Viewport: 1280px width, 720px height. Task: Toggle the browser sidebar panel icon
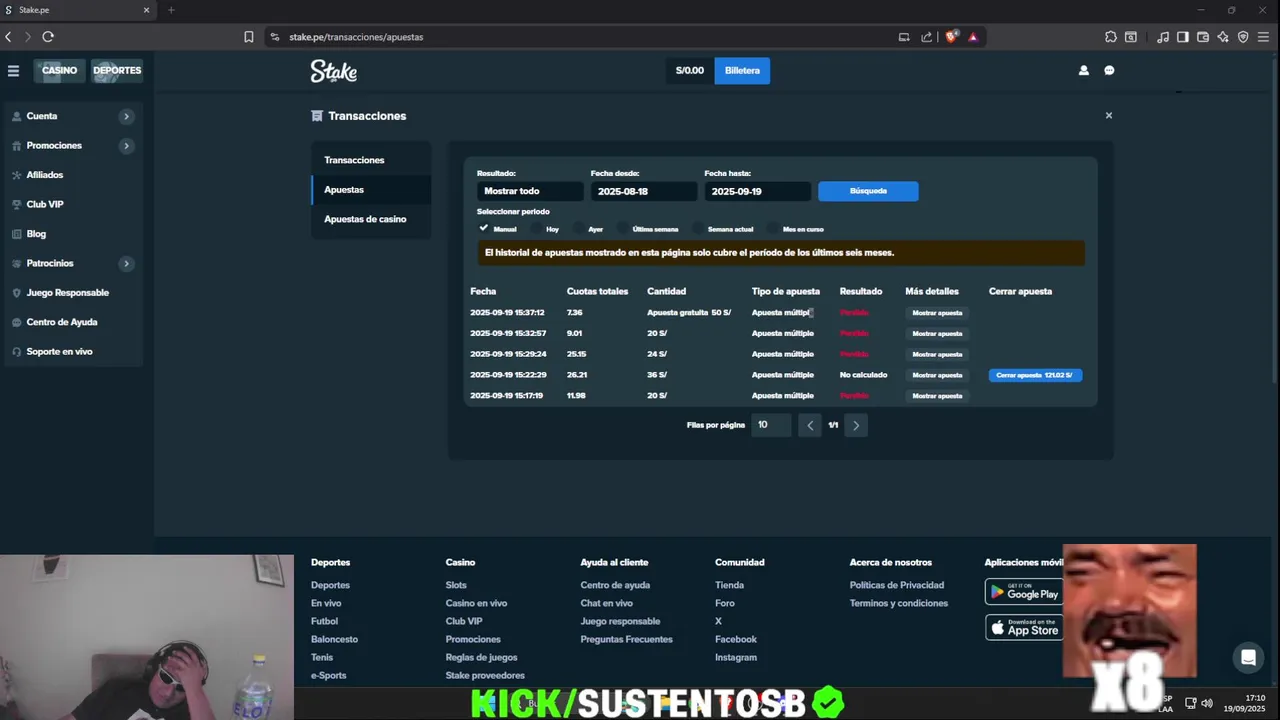tap(1183, 37)
